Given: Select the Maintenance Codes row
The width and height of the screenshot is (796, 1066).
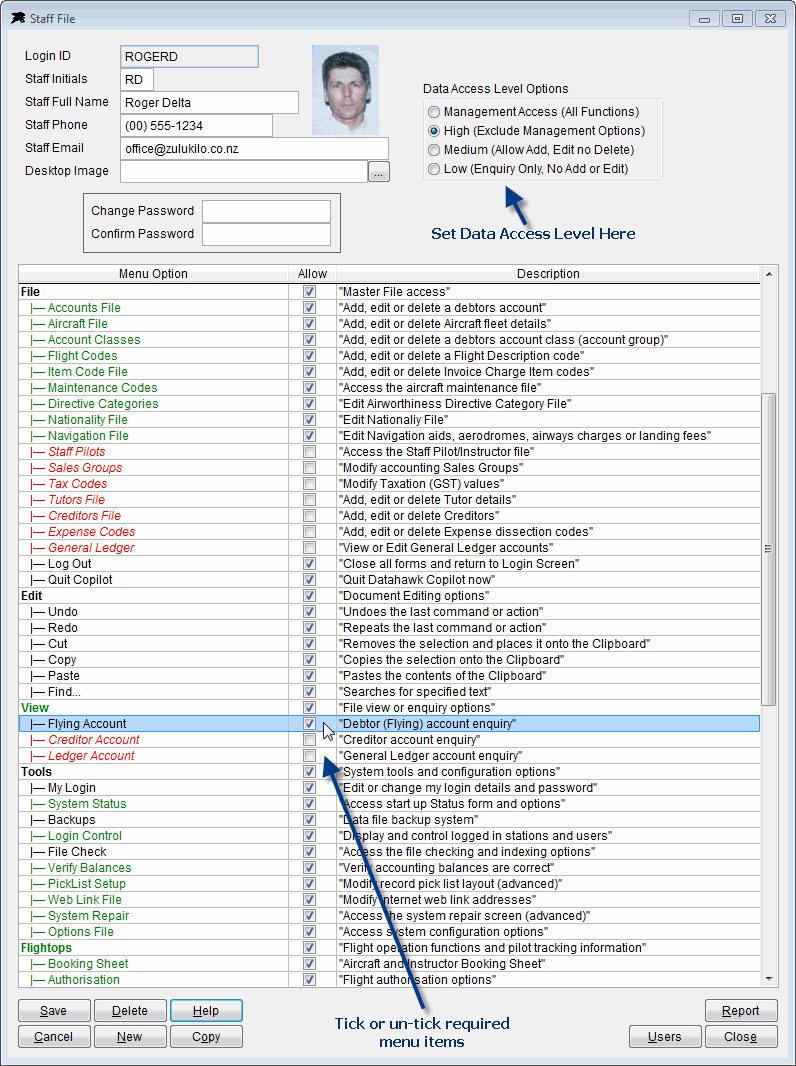Looking at the screenshot, I should coord(389,388).
